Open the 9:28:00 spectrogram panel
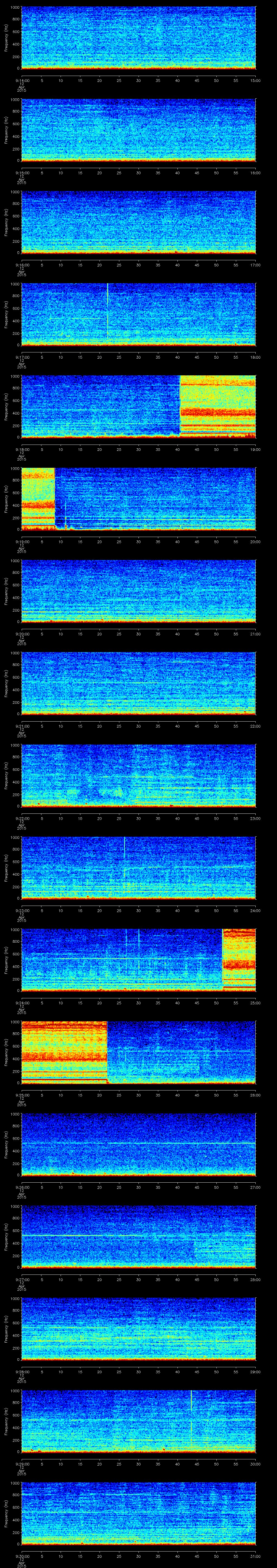Image resolution: width=277 pixels, height=1568 pixels. click(x=138, y=1328)
